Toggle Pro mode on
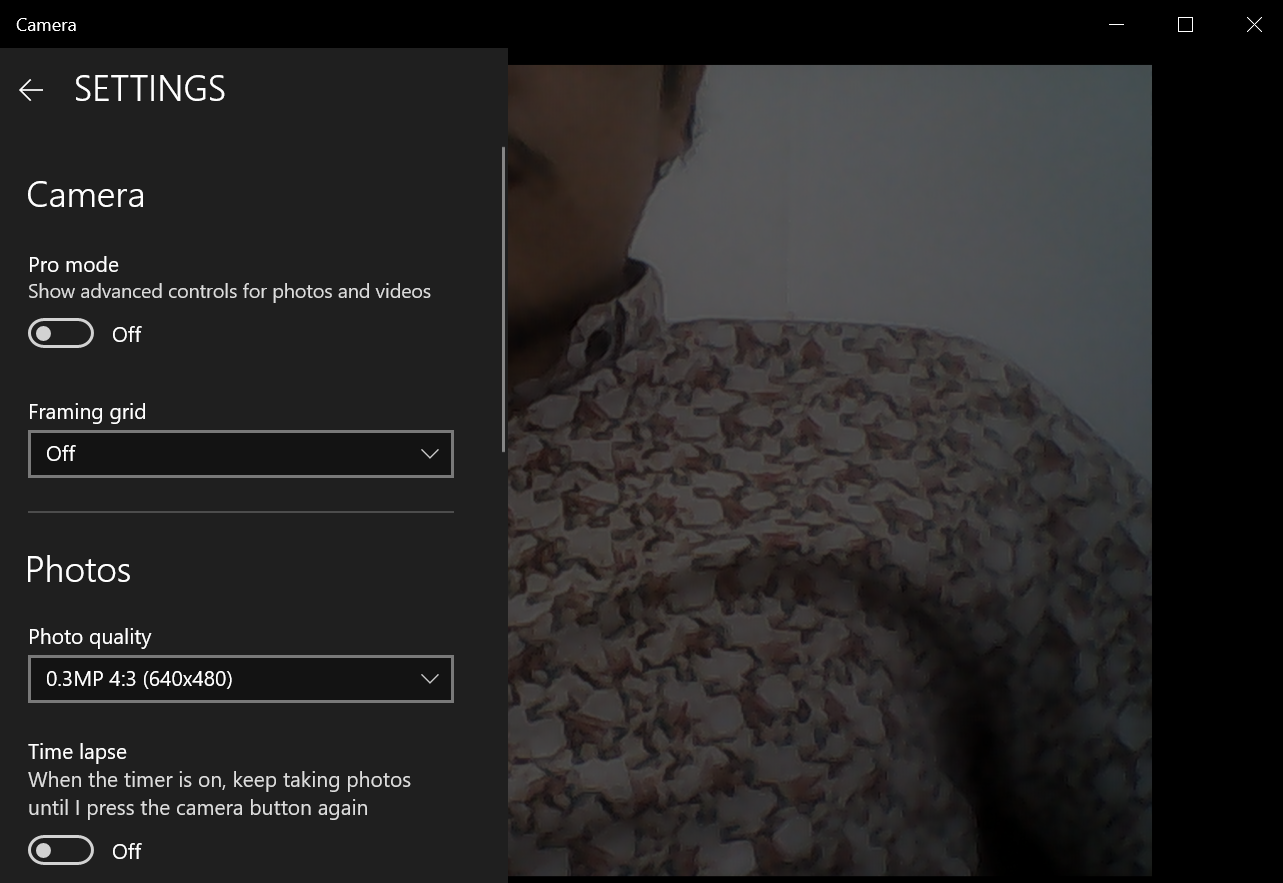Screen dimensions: 1283x883 tap(60, 332)
